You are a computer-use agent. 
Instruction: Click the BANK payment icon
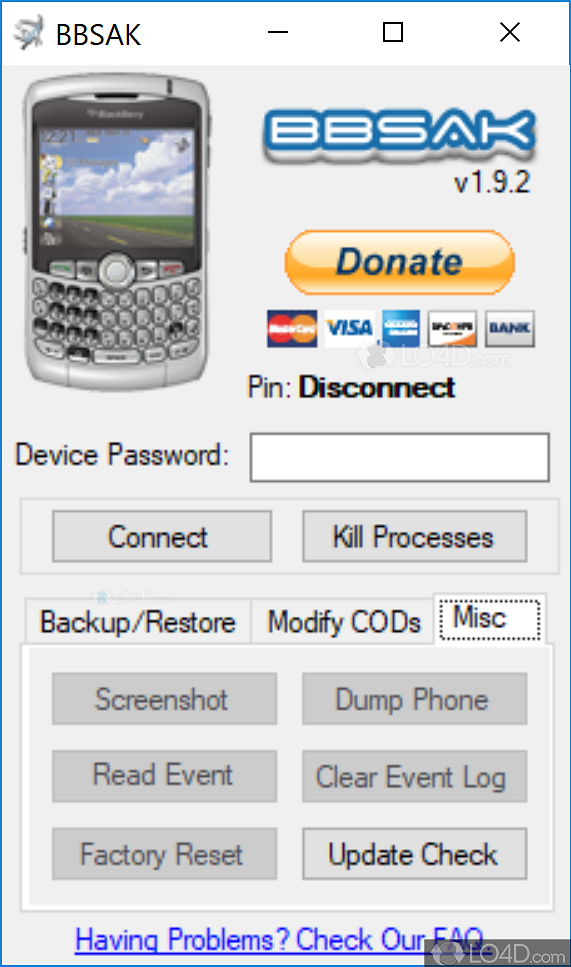point(509,329)
